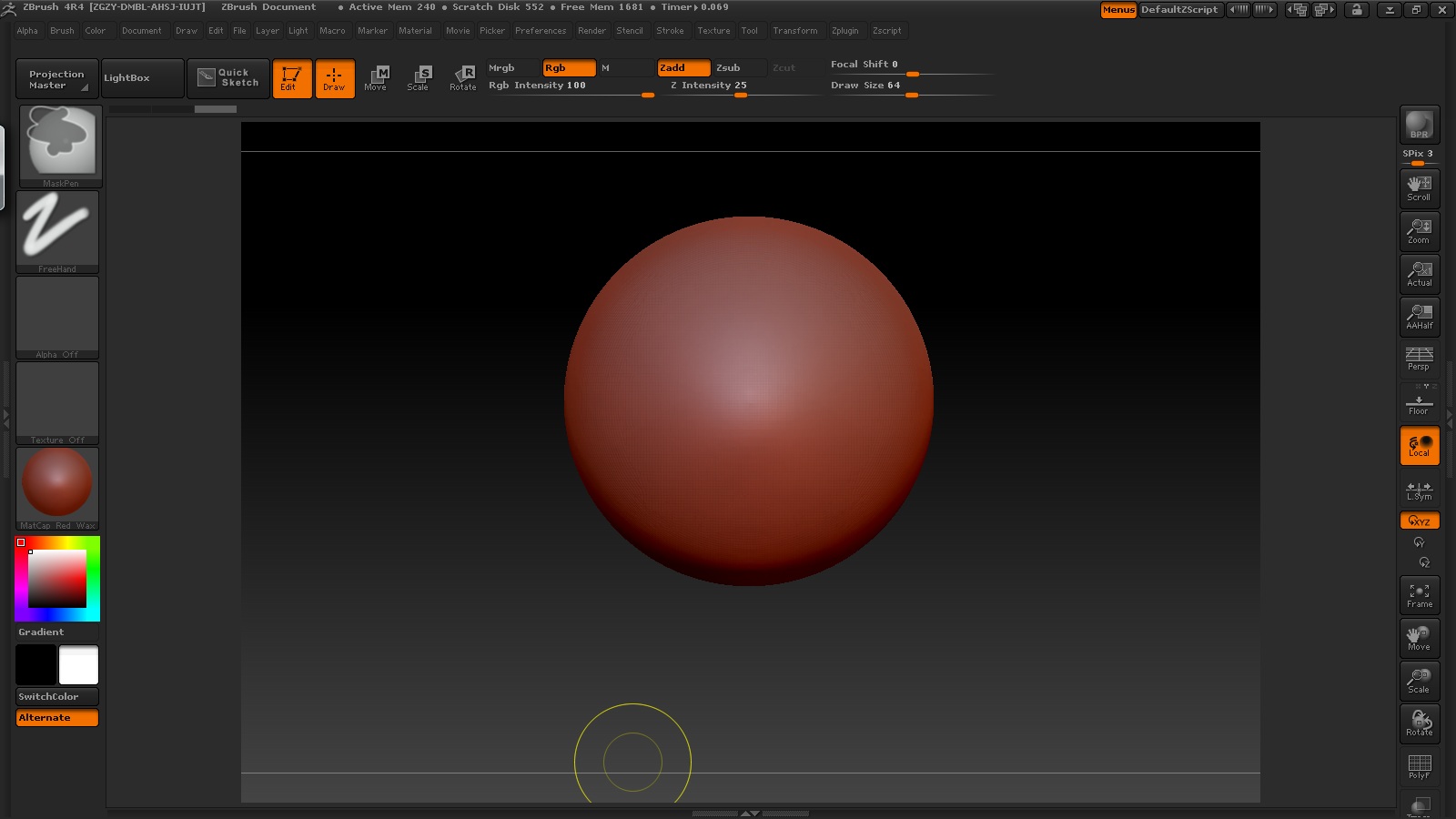Toggle Local transformations icon
Screen dimensions: 1456x819
click(x=1420, y=445)
